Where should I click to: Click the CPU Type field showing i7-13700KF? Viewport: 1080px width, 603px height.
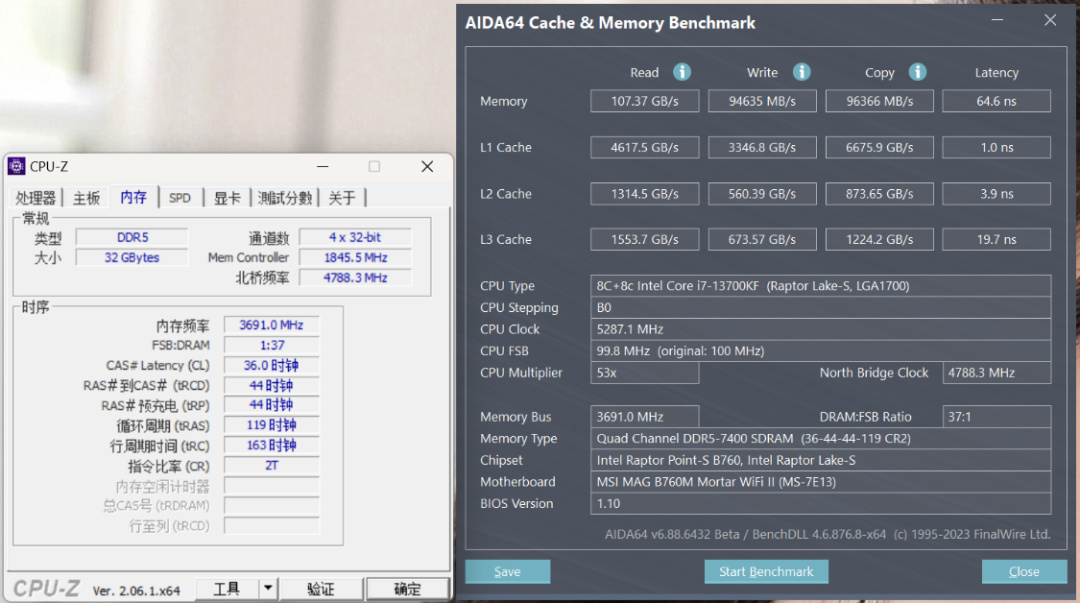[x=820, y=286]
